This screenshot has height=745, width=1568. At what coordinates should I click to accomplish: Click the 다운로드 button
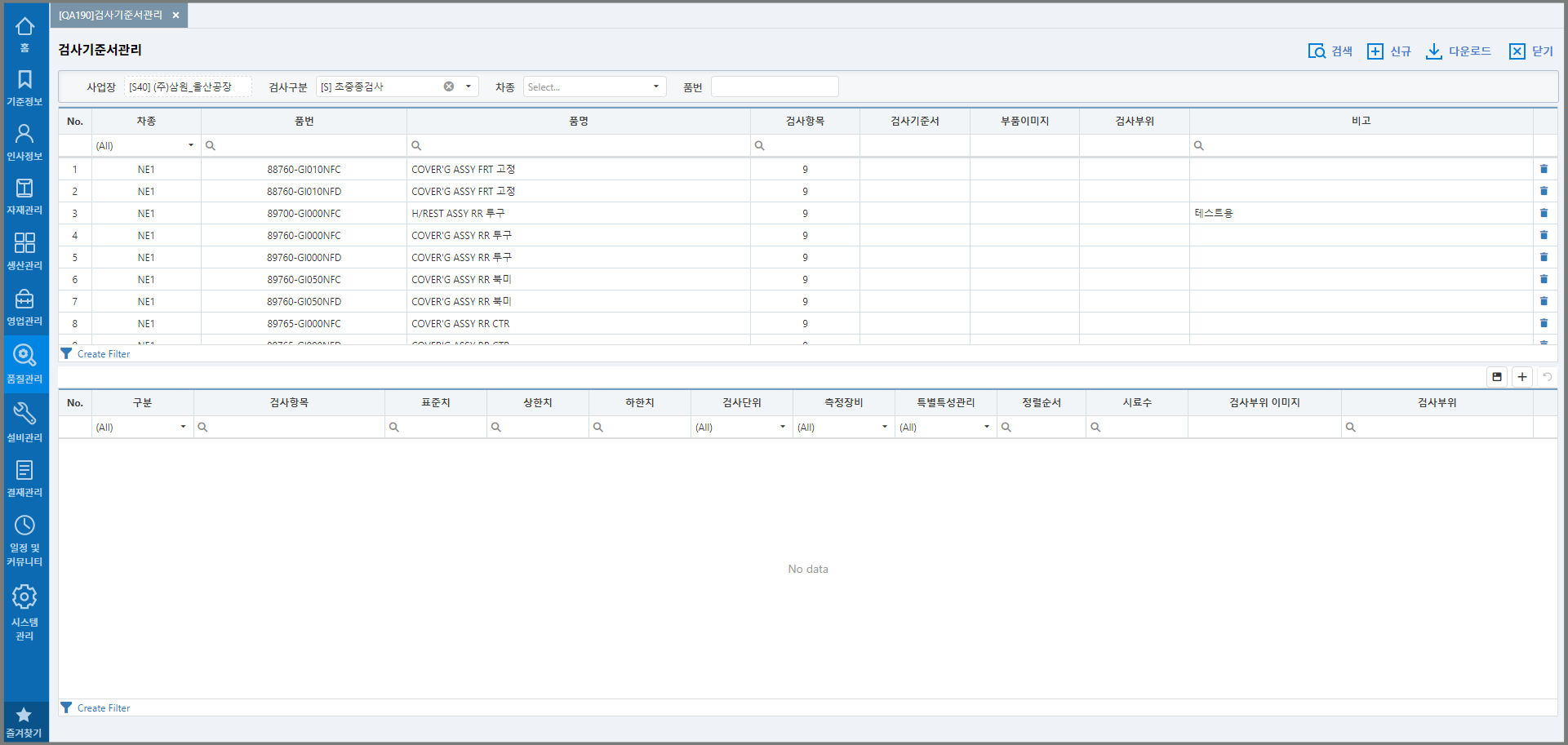coord(1459,51)
